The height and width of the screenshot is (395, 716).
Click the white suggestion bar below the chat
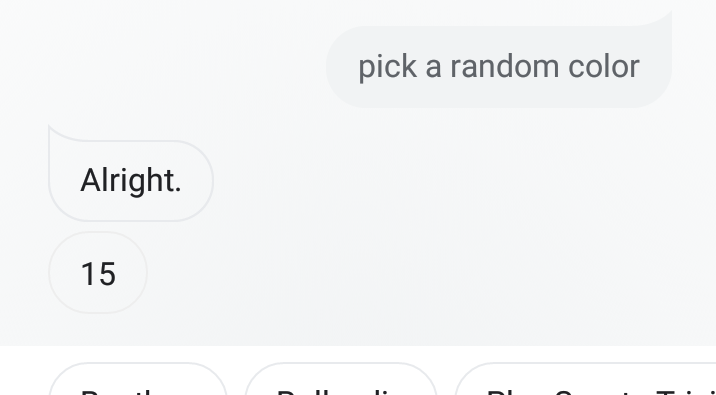point(358,370)
